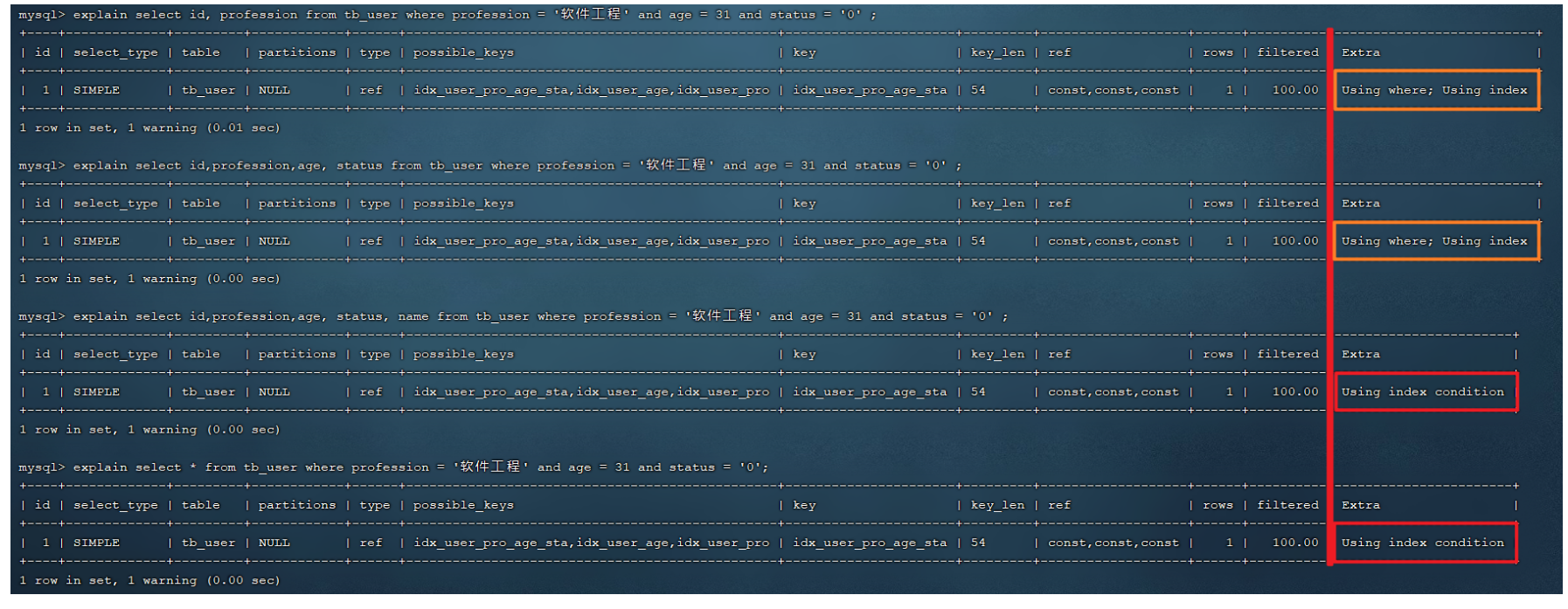
Task: Click key_len value 54 in the second query's result
Action: [x=978, y=241]
